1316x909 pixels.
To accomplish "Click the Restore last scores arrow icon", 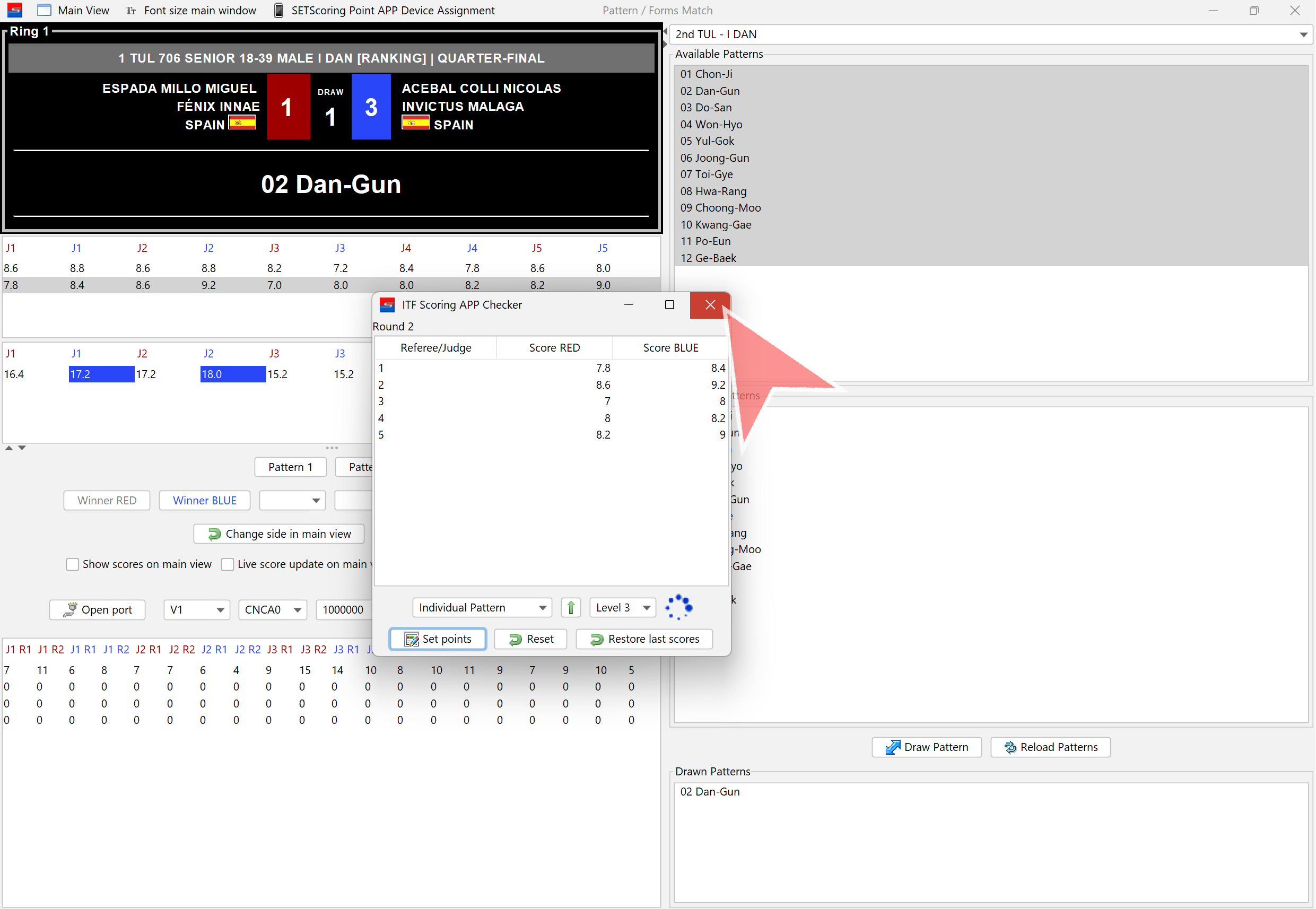I will pos(597,640).
